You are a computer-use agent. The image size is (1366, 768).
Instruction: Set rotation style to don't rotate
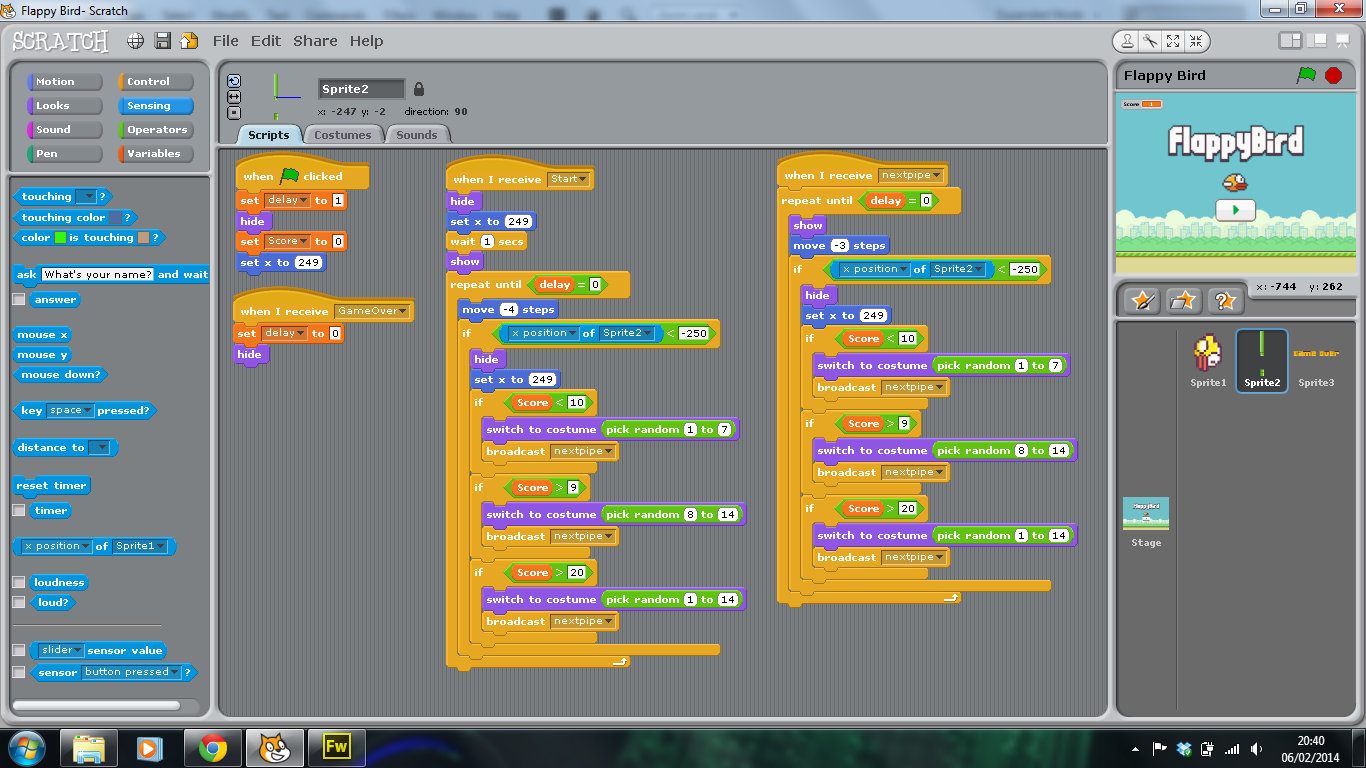pos(234,113)
